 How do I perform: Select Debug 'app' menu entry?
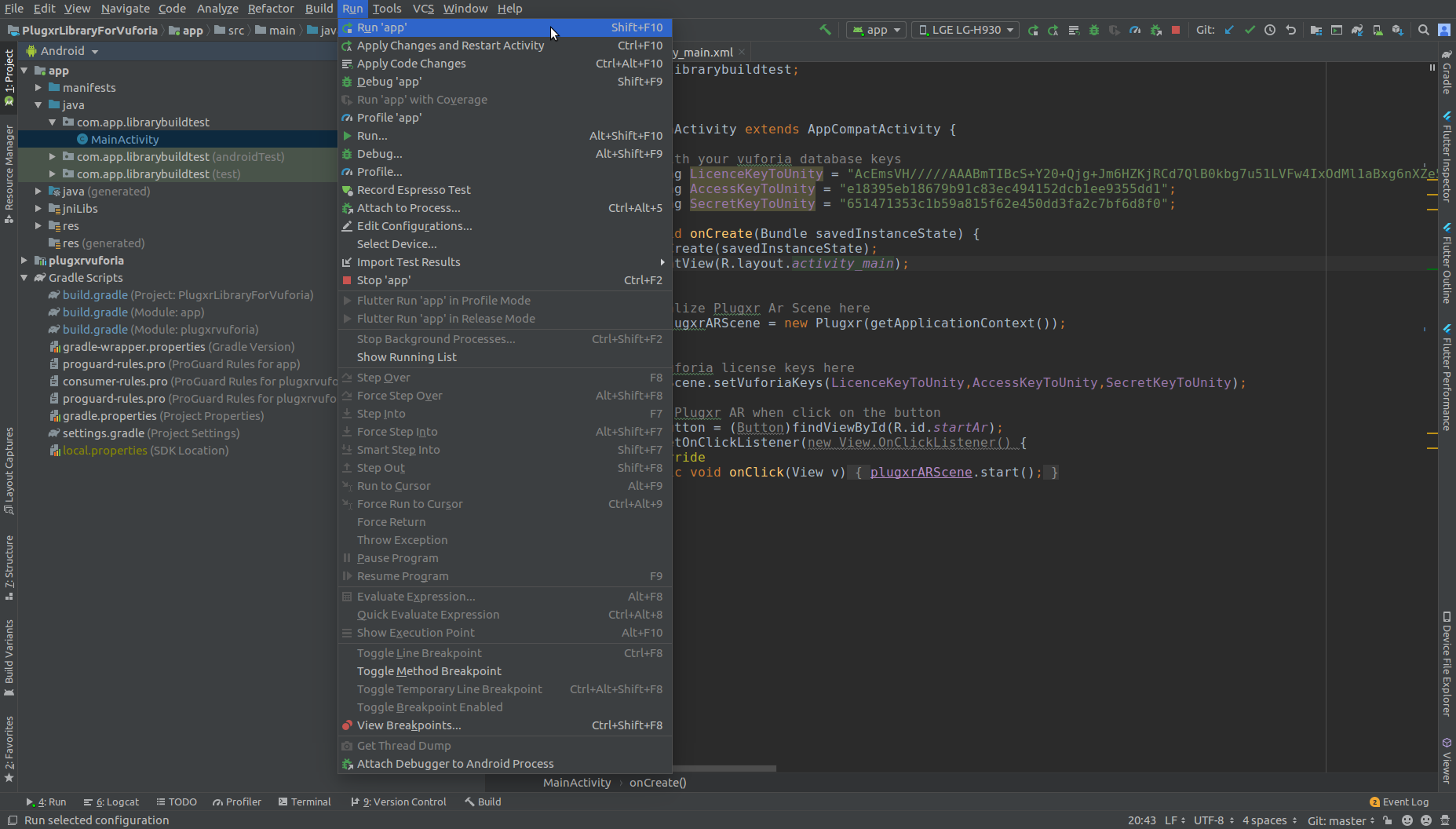tap(505, 82)
